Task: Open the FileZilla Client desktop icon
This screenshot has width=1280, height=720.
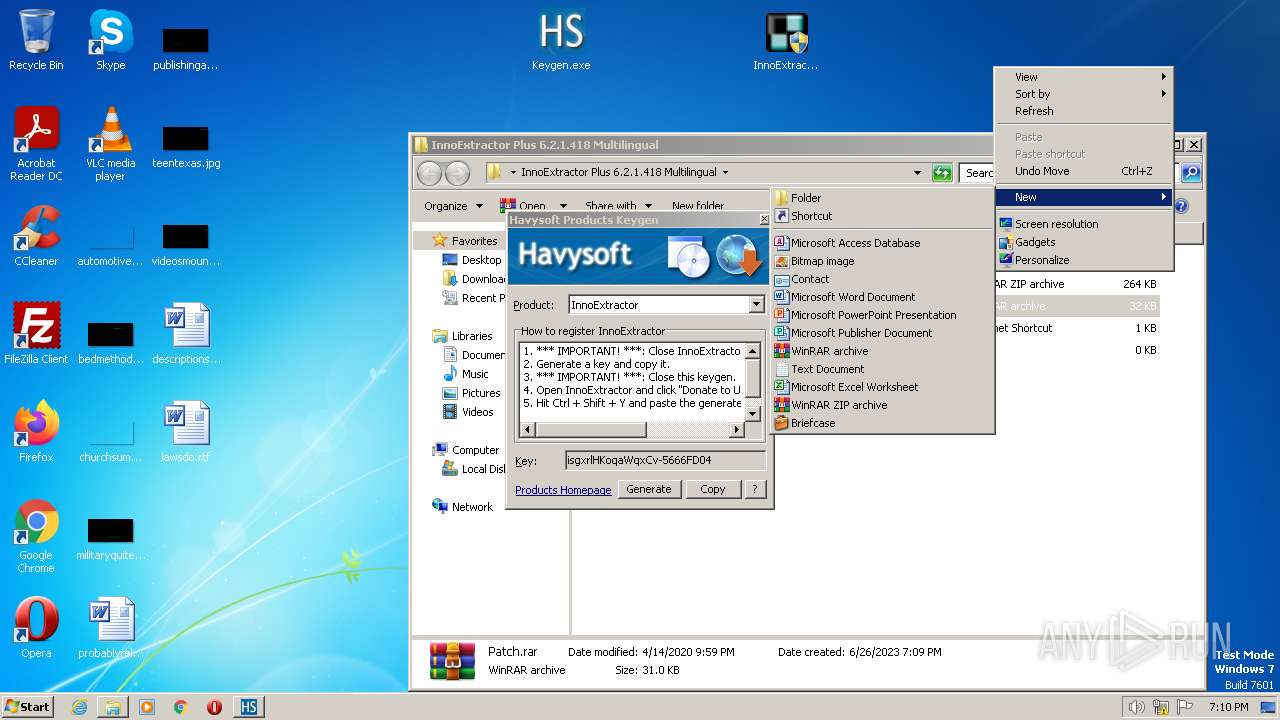Action: [x=36, y=334]
